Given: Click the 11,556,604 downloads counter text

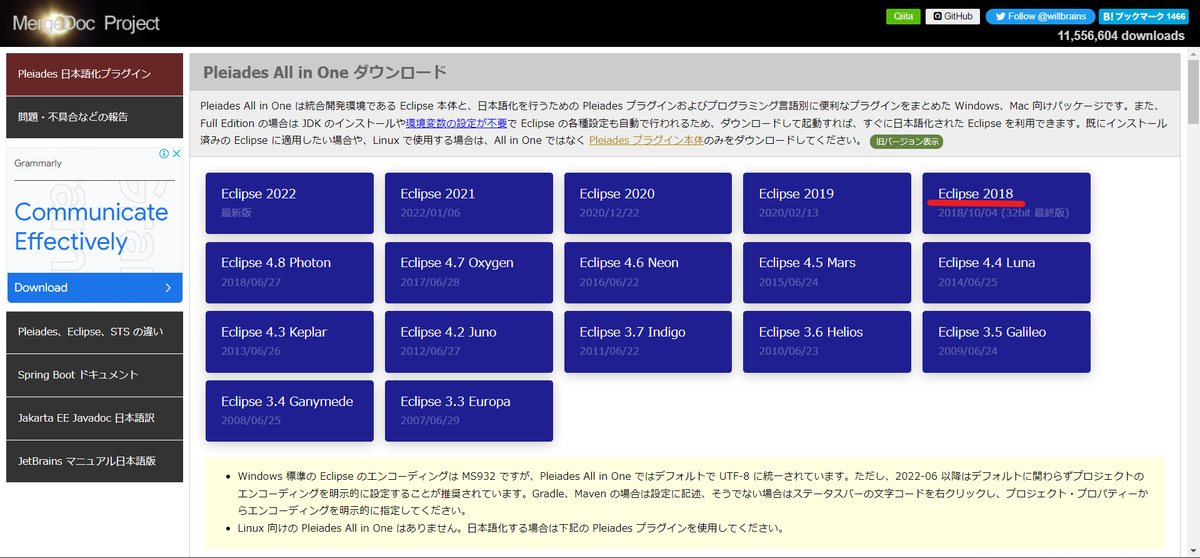Looking at the screenshot, I should 1121,36.
